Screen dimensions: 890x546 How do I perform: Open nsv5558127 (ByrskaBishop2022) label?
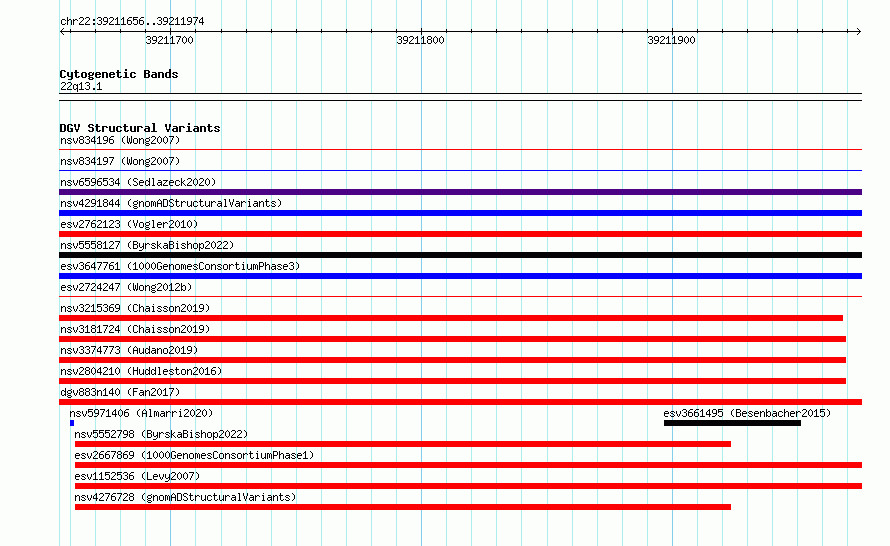click(147, 245)
